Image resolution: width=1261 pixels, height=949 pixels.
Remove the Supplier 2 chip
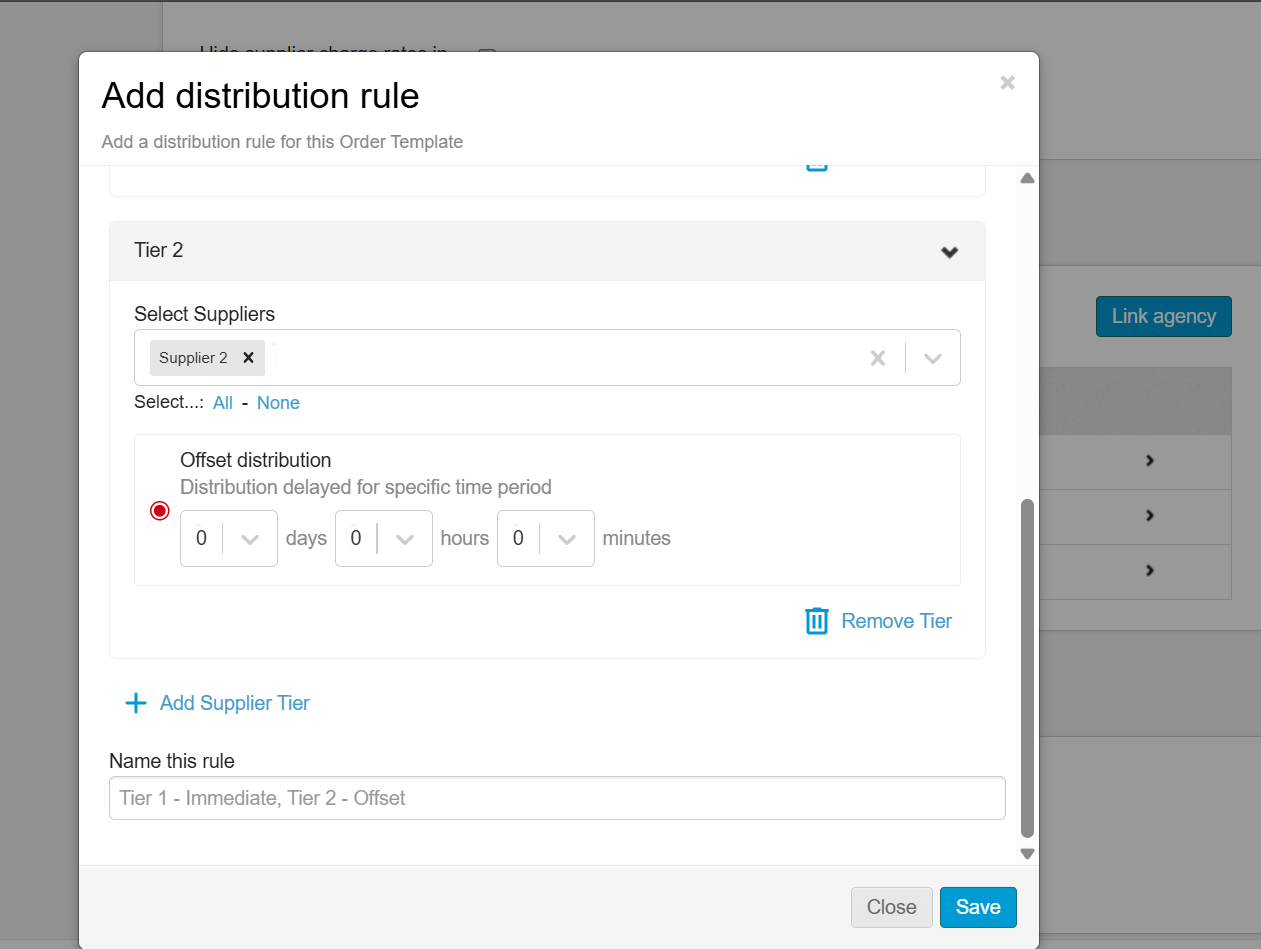pyautogui.click(x=248, y=358)
